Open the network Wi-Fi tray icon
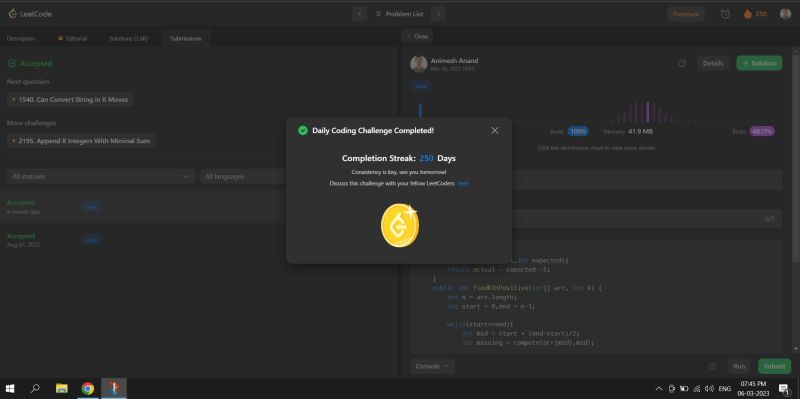The width and height of the screenshot is (800, 399). pyautogui.click(x=697, y=389)
